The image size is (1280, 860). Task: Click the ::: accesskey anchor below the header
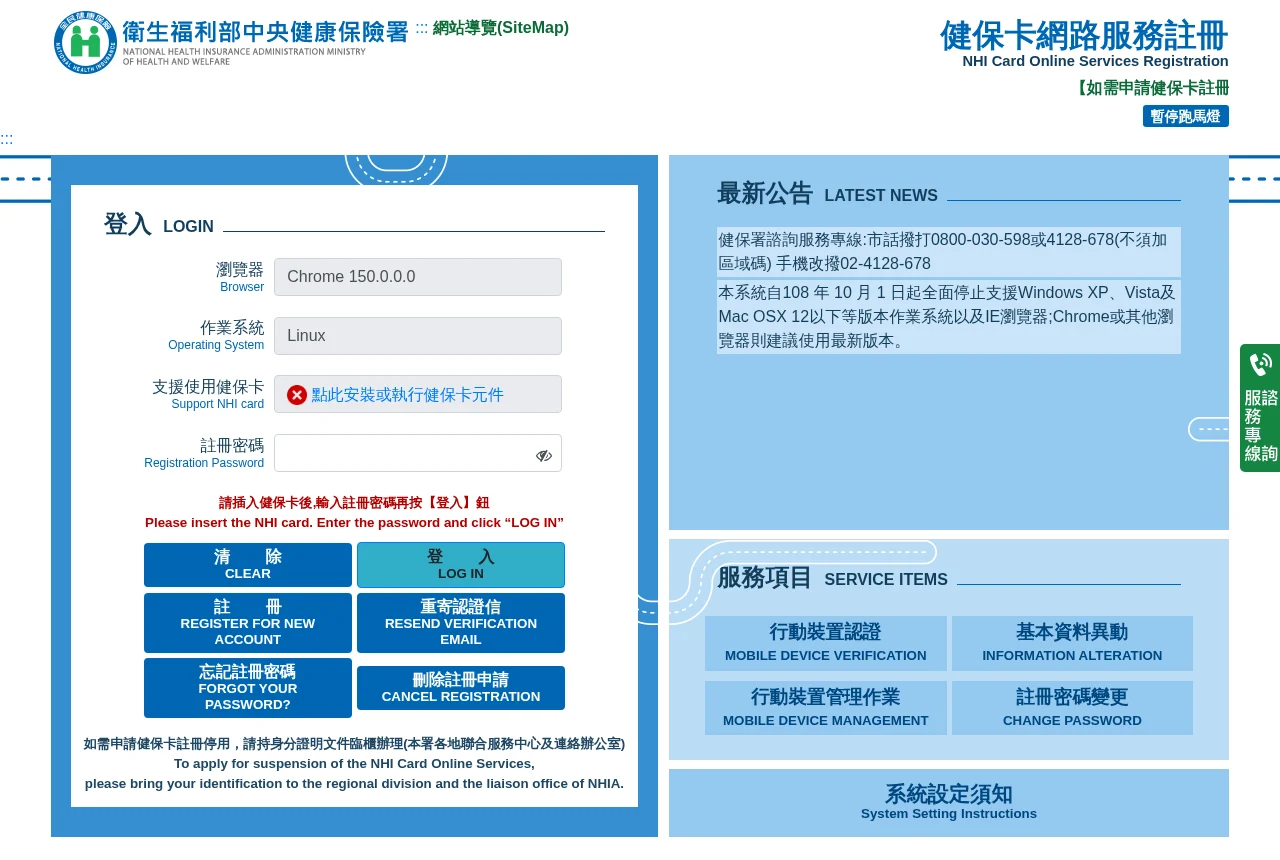[7, 139]
